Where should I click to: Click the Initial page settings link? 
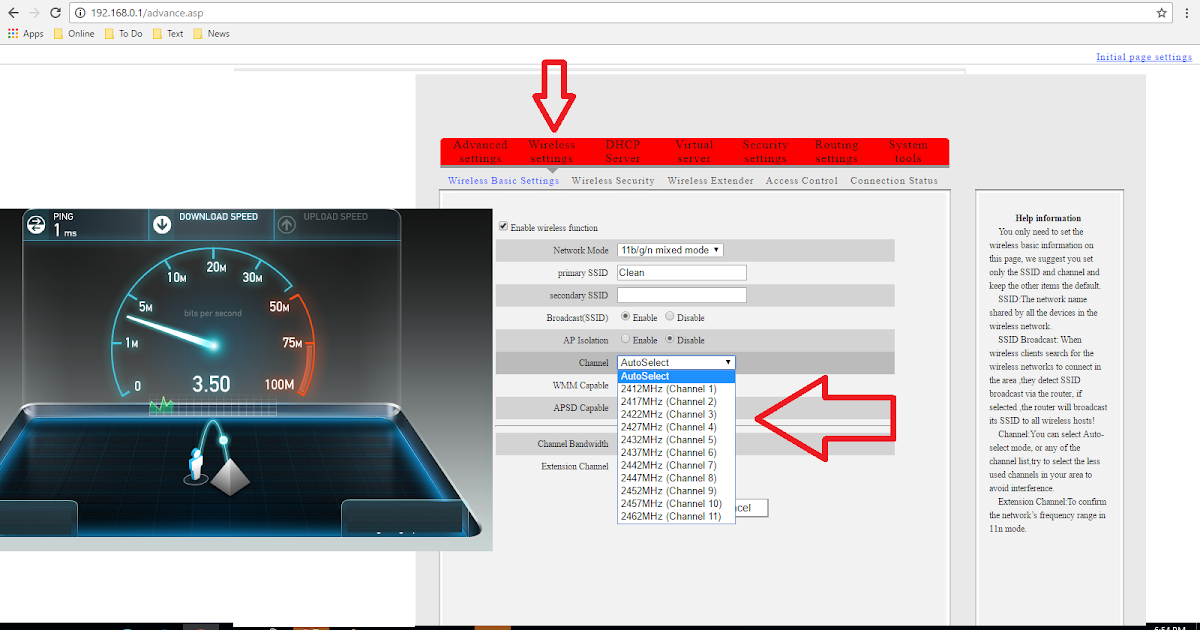pyautogui.click(x=1143, y=57)
